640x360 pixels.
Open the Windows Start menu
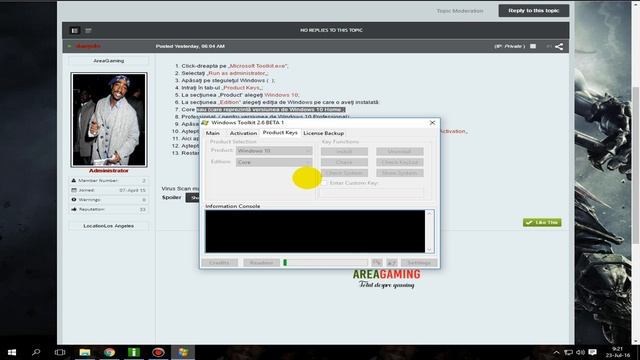tap(12, 352)
